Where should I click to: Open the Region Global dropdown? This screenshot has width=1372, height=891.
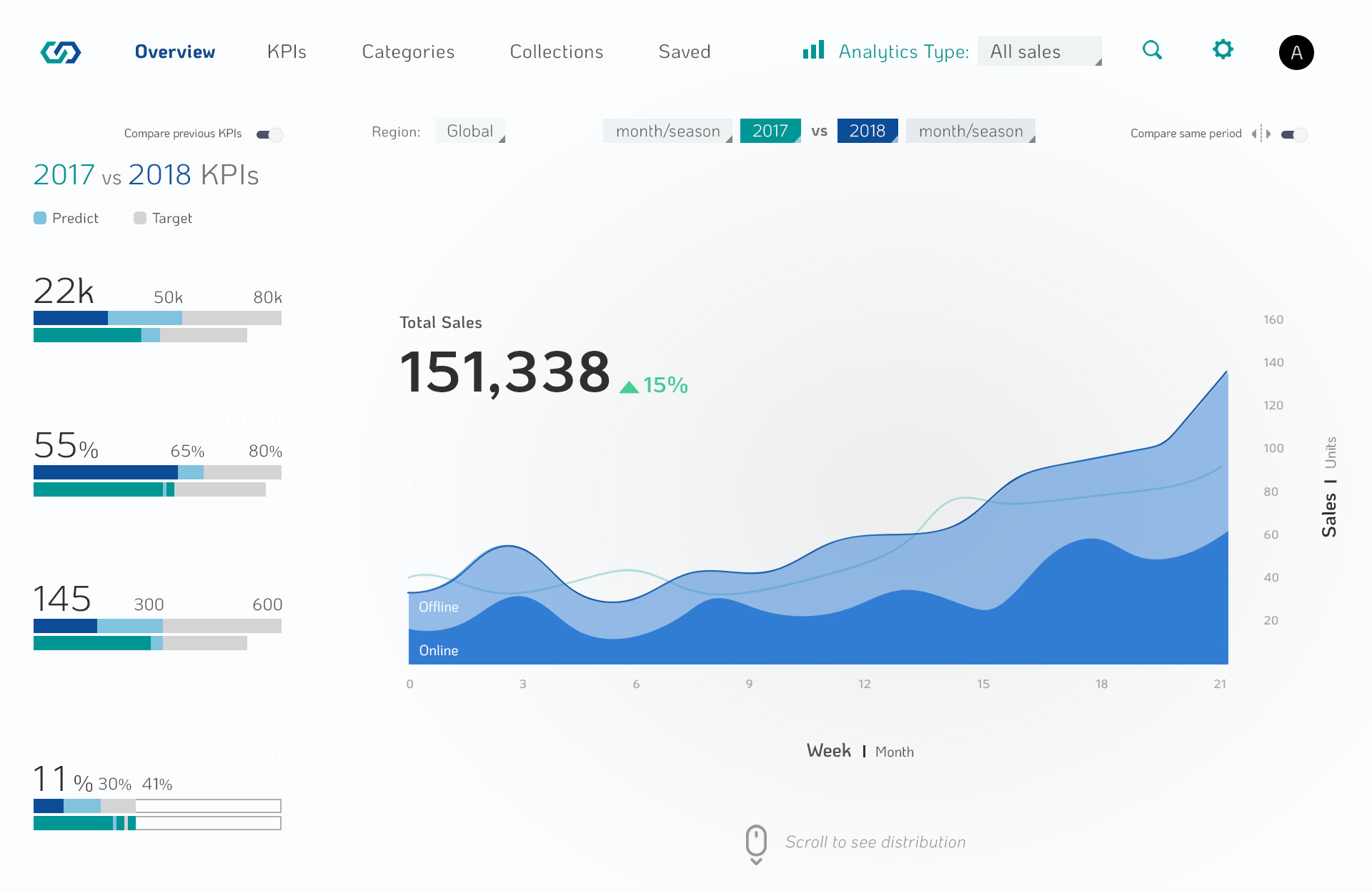coord(470,131)
